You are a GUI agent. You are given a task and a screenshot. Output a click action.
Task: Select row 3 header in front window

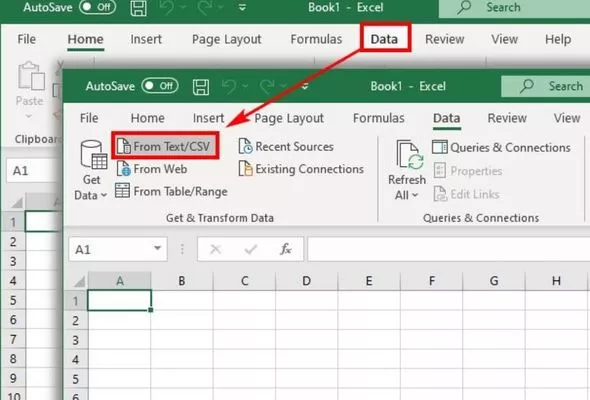pos(76,340)
